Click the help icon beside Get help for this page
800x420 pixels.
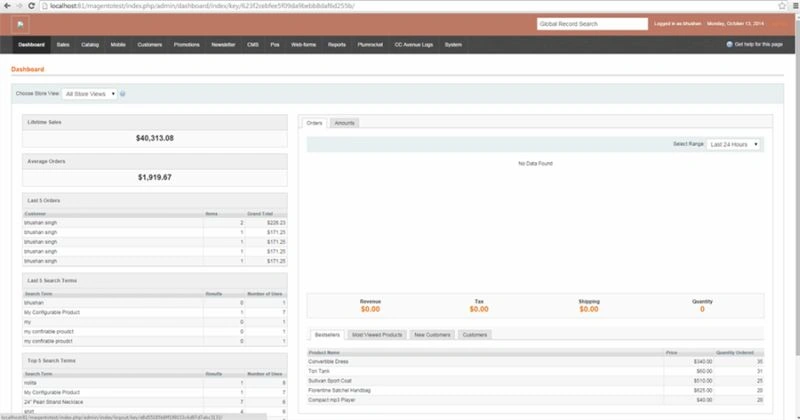[x=729, y=44]
